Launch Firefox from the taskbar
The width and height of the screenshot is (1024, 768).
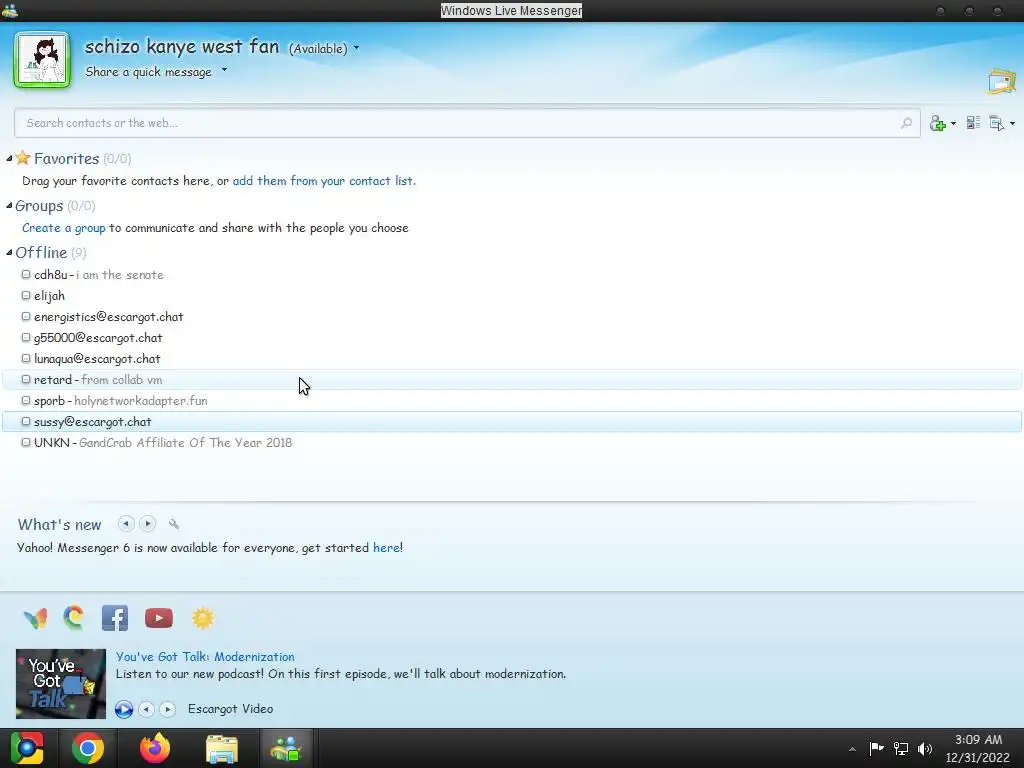pos(155,748)
